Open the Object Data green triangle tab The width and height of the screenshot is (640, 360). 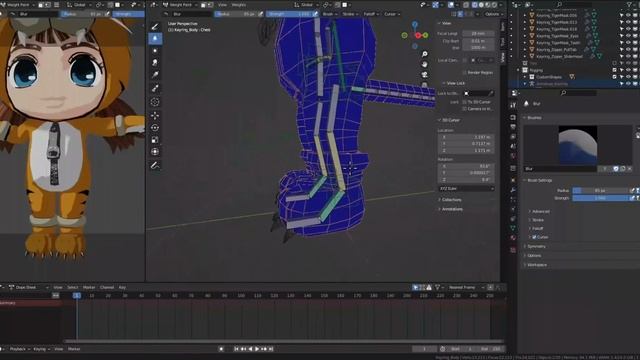pos(513,228)
